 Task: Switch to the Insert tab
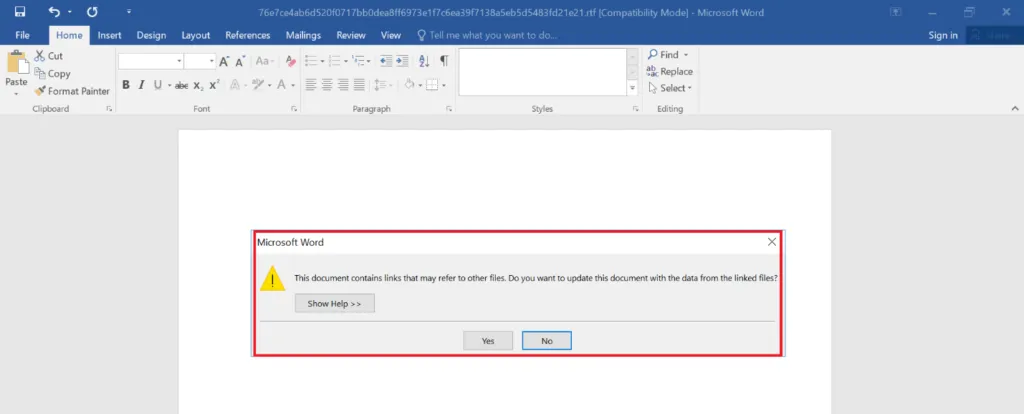[110, 35]
